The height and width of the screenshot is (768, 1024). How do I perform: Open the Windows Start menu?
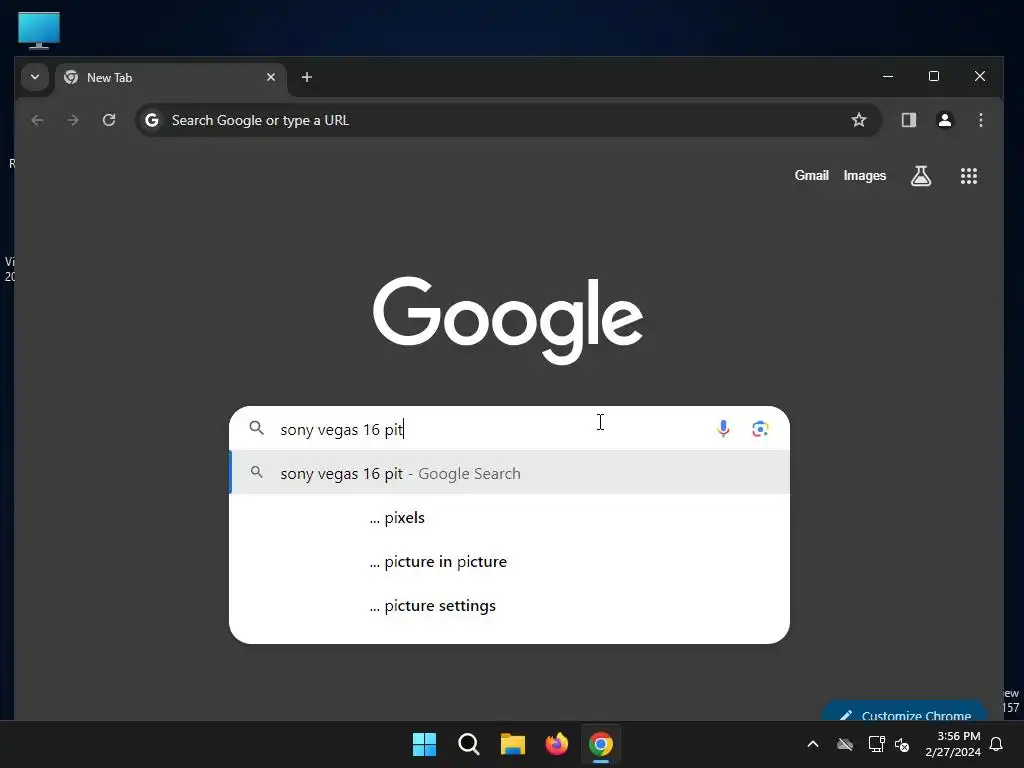pos(424,744)
